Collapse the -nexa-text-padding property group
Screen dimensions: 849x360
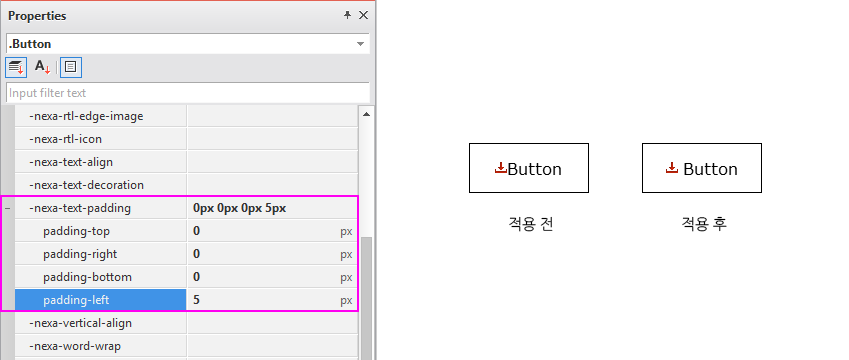(7, 208)
